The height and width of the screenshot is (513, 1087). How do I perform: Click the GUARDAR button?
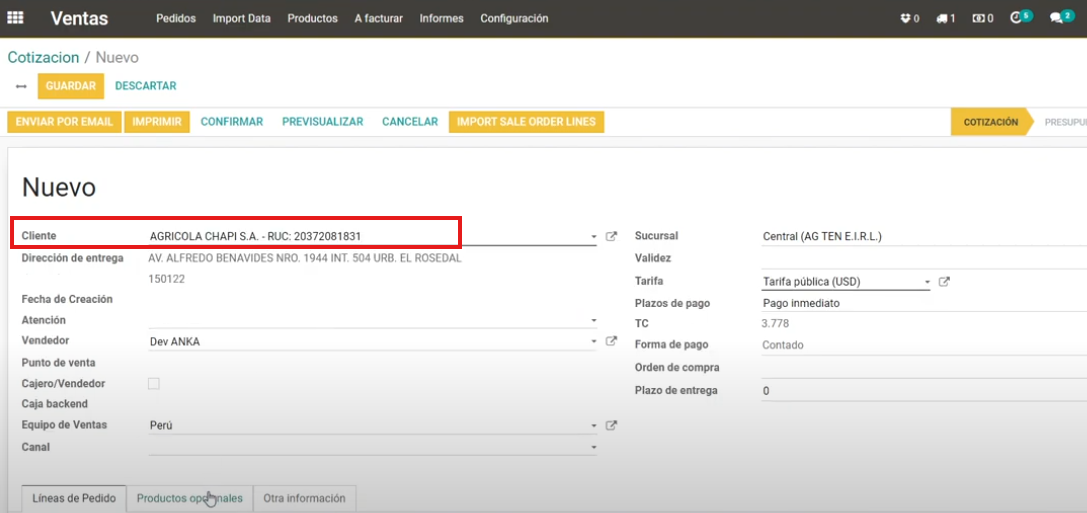pyautogui.click(x=70, y=86)
